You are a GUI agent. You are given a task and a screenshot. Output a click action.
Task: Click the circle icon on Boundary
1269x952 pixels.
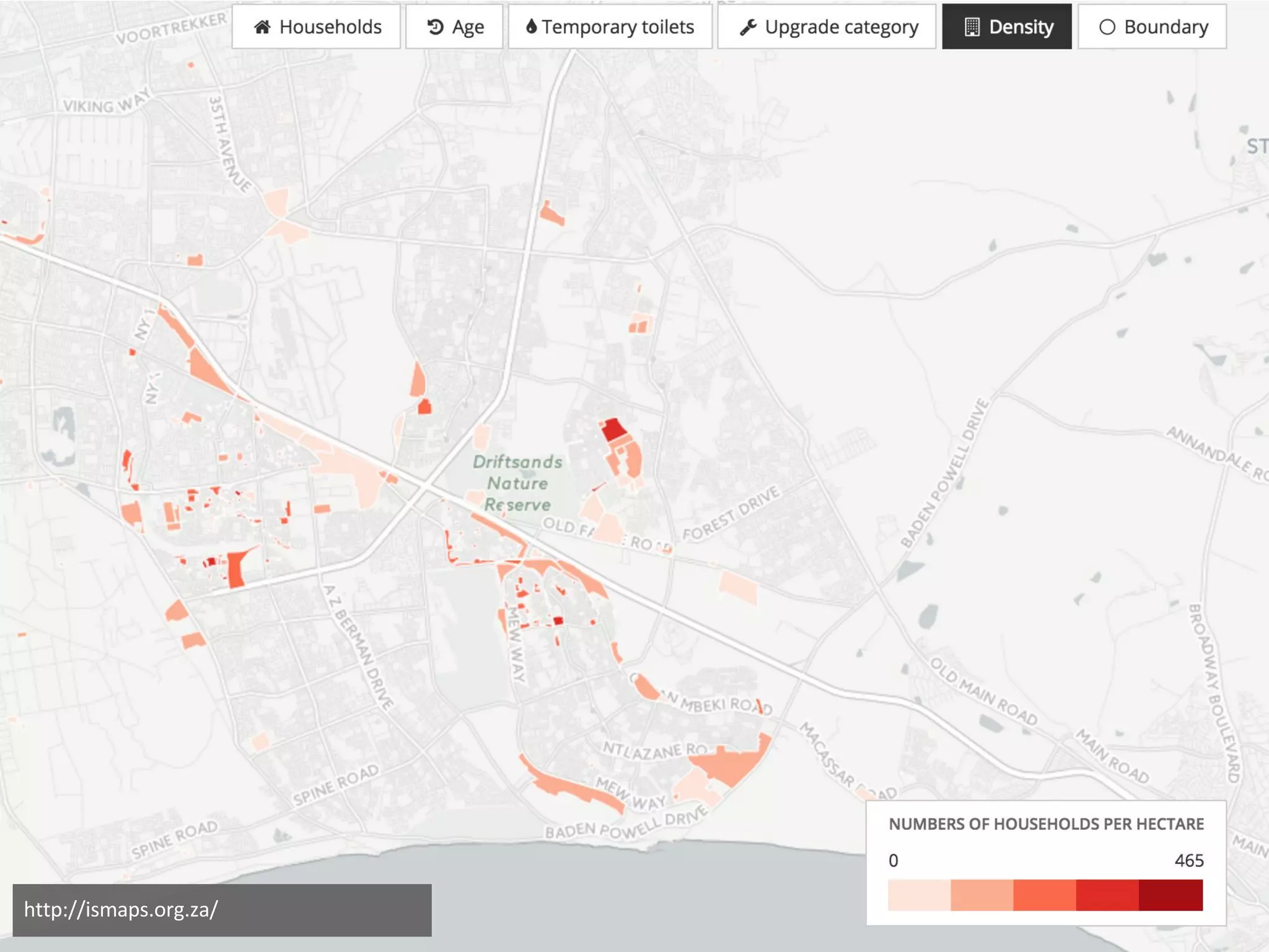pyautogui.click(x=1107, y=27)
